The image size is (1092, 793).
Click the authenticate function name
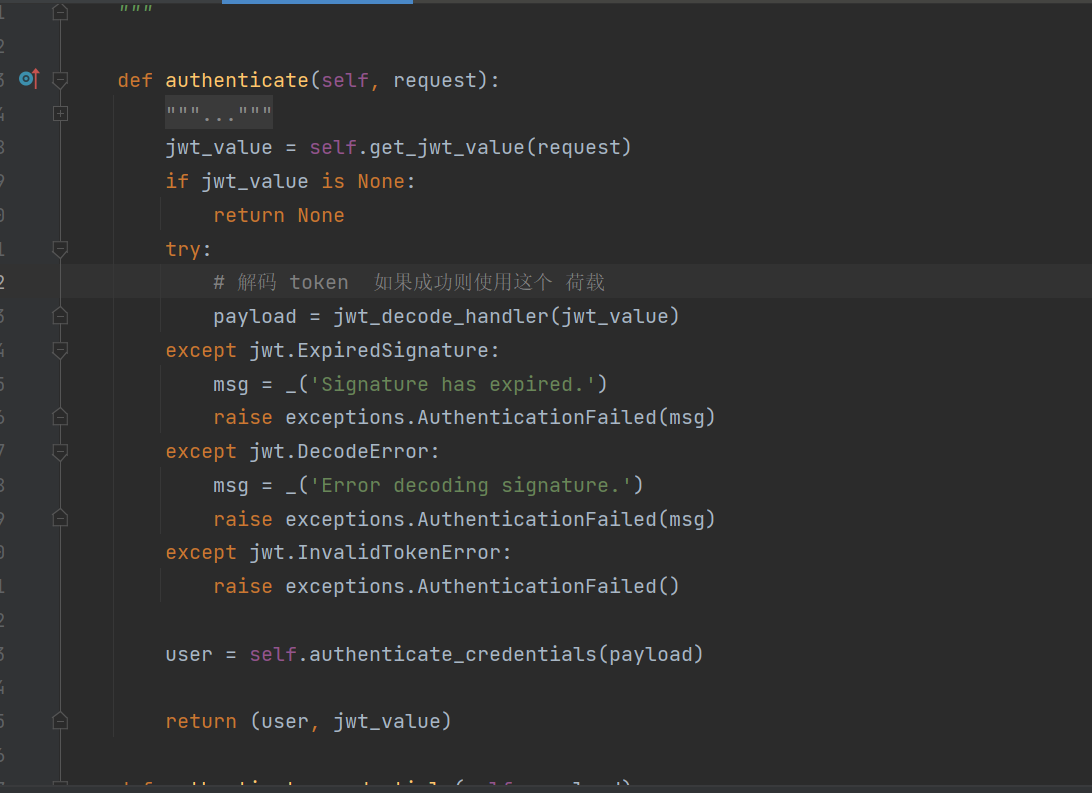click(x=237, y=80)
